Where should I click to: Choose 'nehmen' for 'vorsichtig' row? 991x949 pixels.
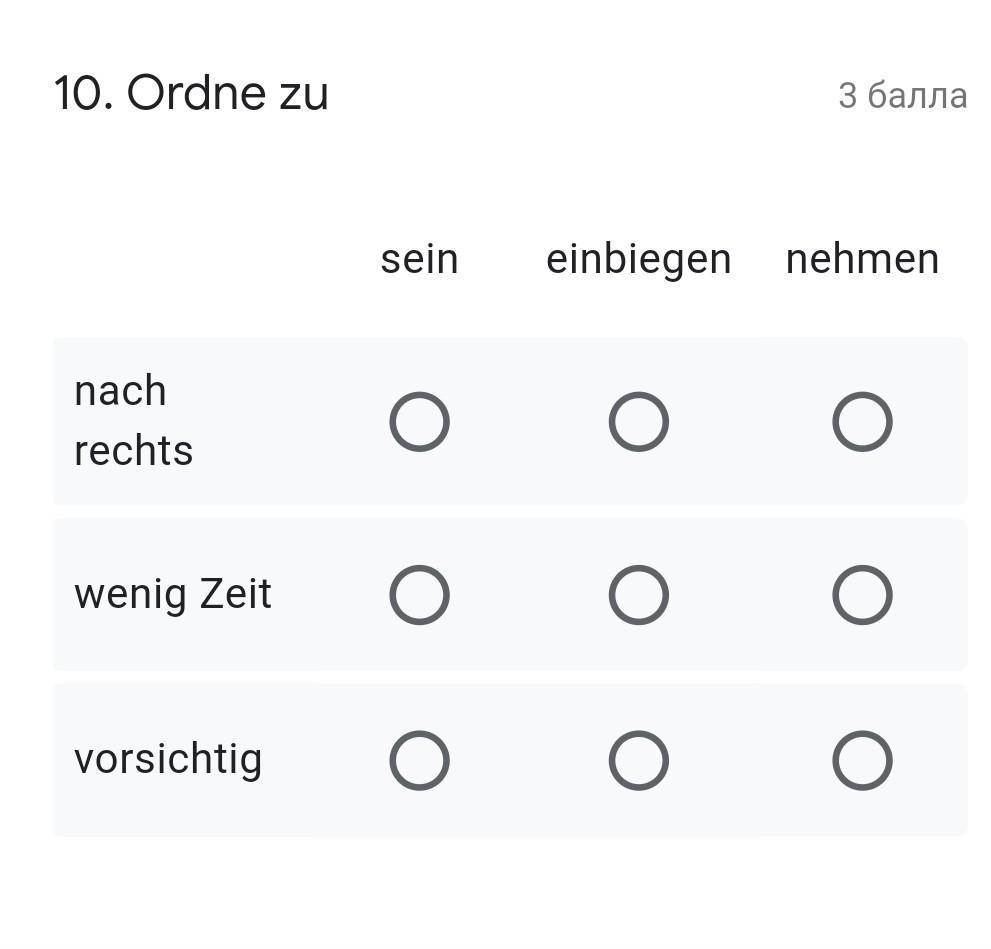pos(862,761)
